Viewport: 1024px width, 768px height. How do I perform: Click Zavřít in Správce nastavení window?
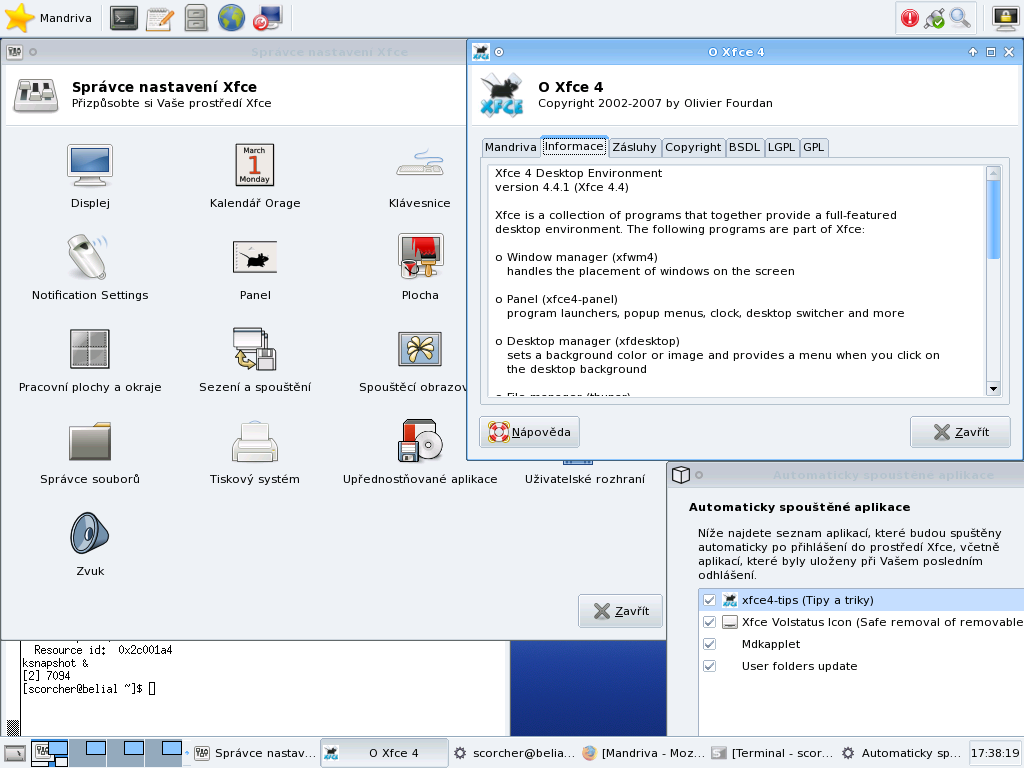[620, 611]
